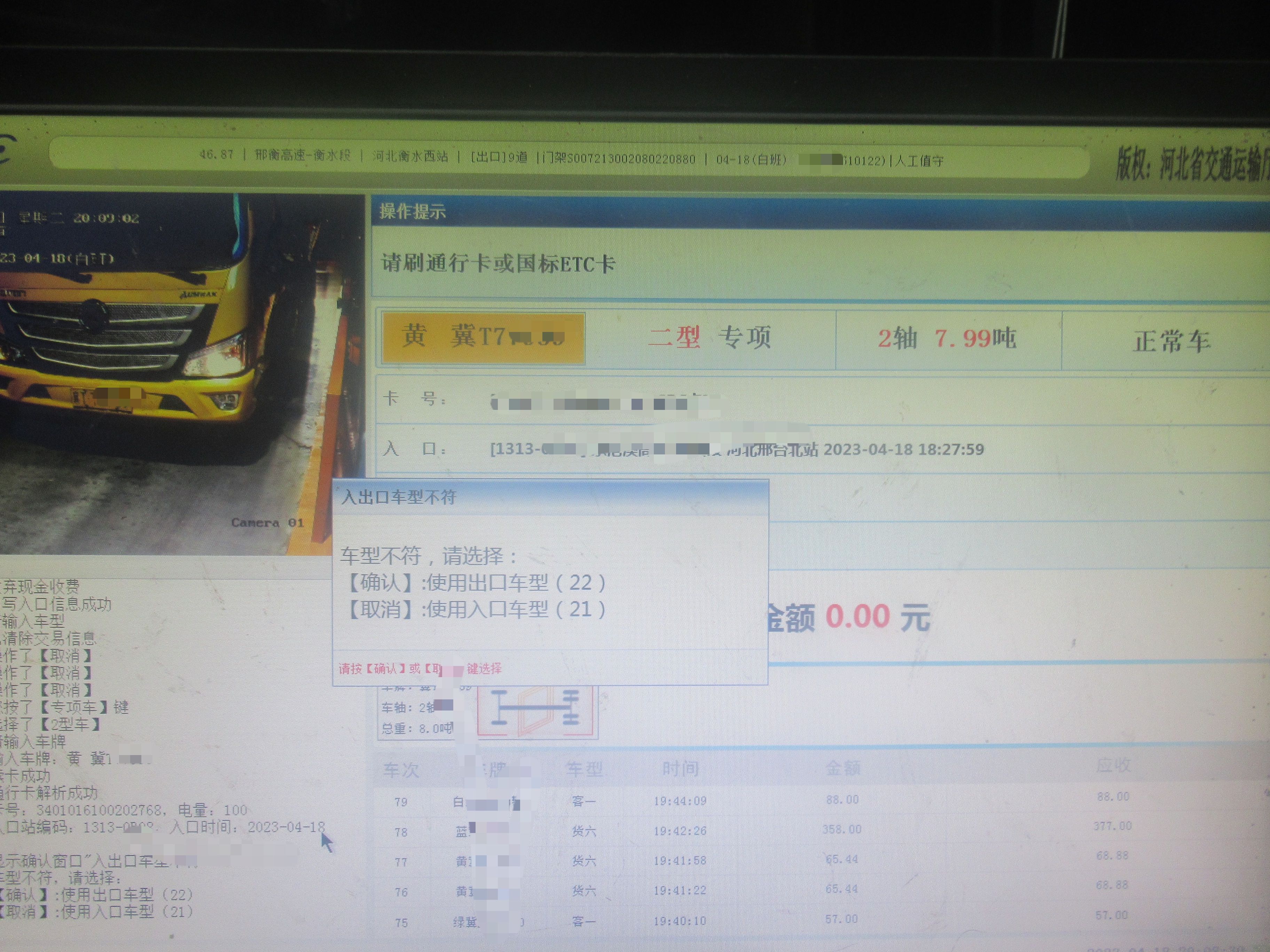Click the 总重: 8.0吨 info line
The height and width of the screenshot is (952, 1270).
pos(417,729)
